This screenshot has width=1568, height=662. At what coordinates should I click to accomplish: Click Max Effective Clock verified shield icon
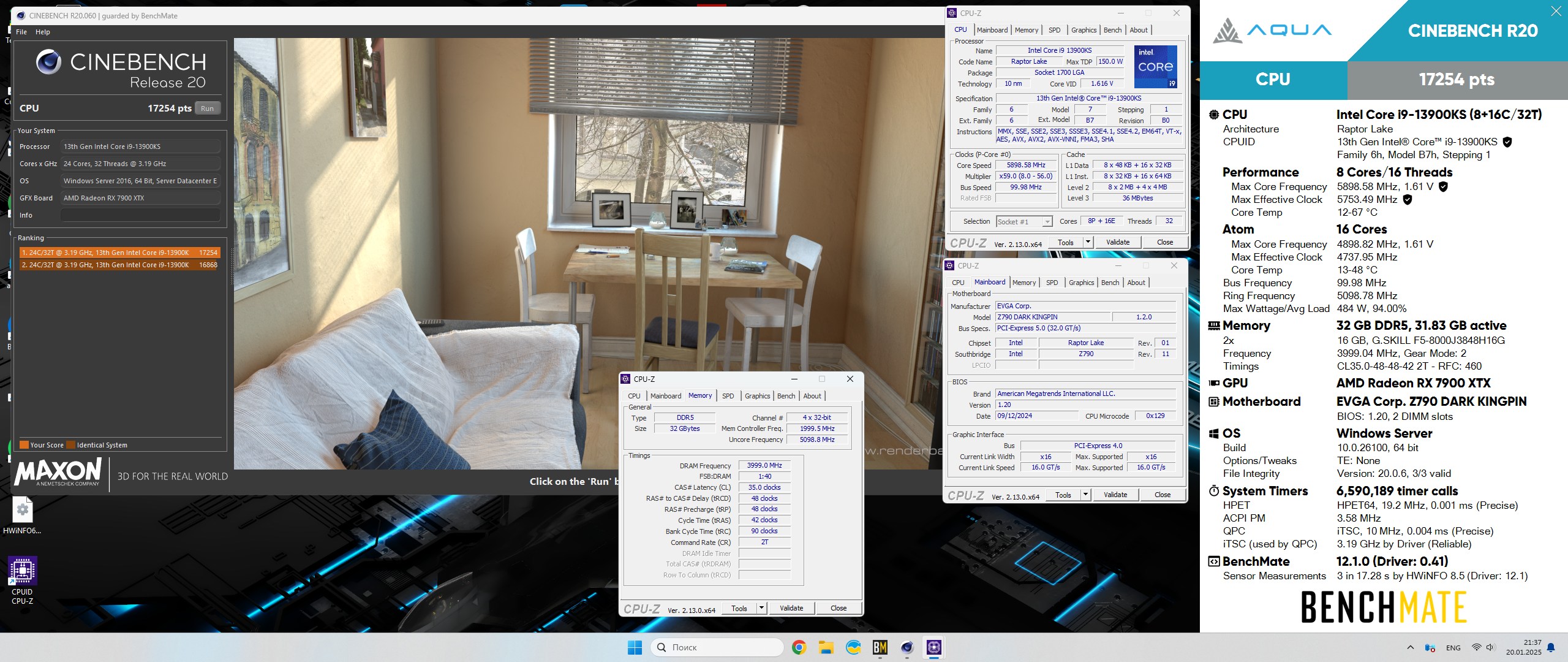(1407, 200)
